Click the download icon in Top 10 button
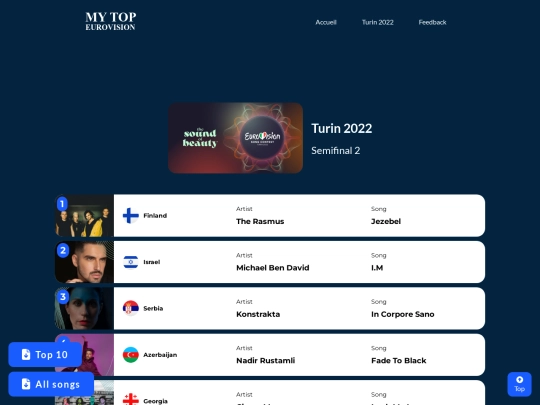Image resolution: width=540 pixels, height=405 pixels. 26,354
